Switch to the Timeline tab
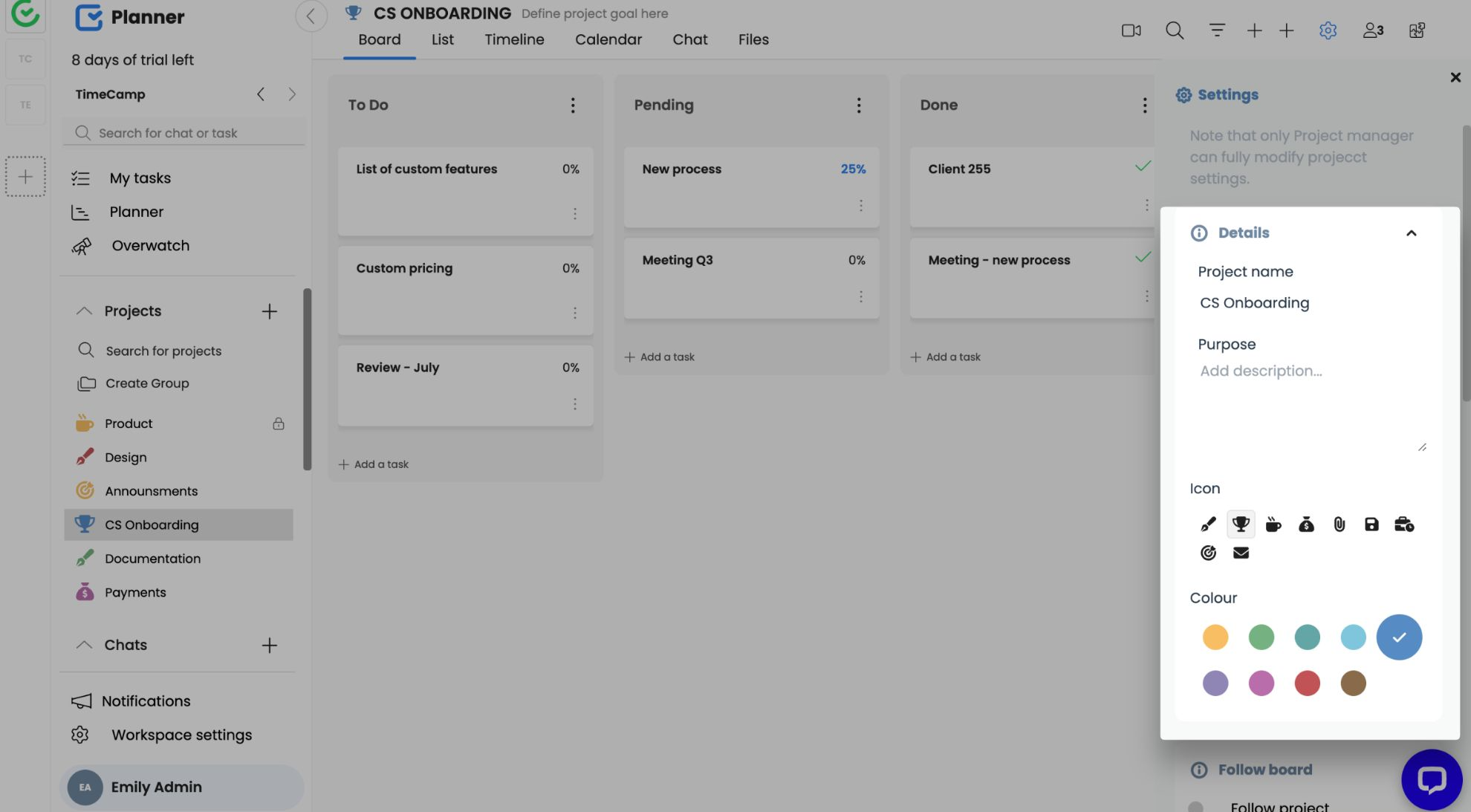This screenshot has height=812, width=1471. click(x=514, y=39)
